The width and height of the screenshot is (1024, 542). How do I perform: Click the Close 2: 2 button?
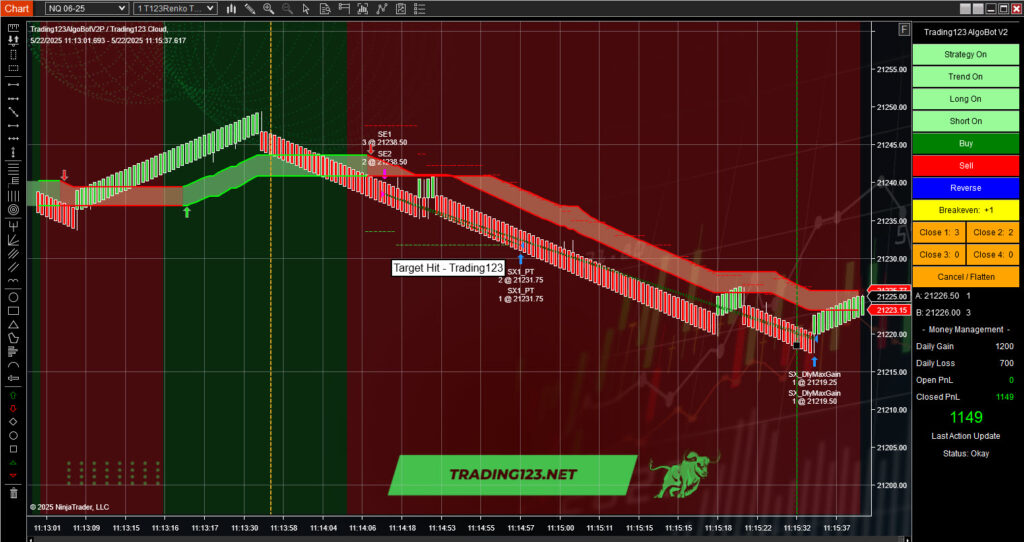(x=993, y=232)
